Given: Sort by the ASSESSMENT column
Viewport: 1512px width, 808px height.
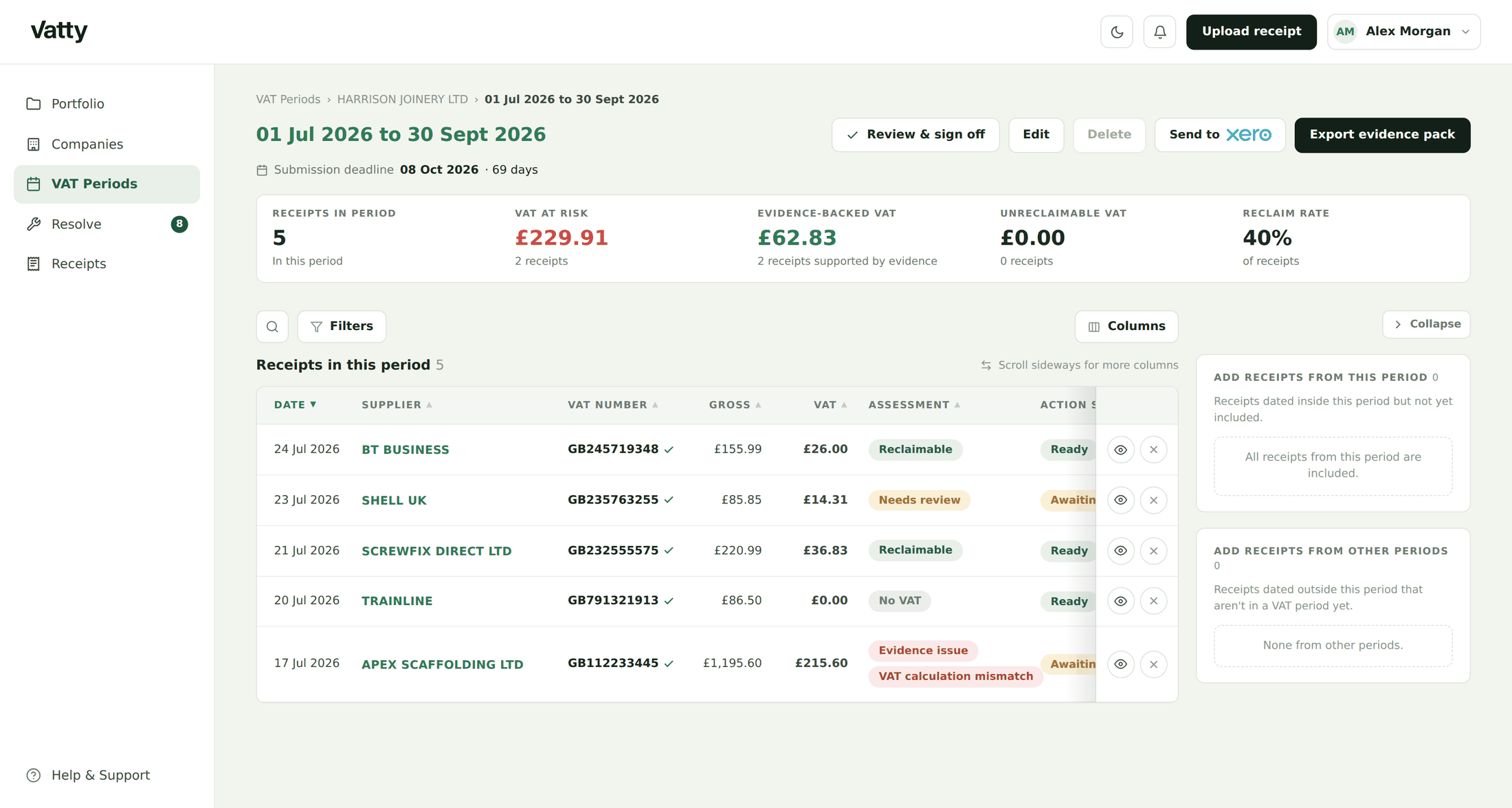Looking at the screenshot, I should (x=914, y=405).
